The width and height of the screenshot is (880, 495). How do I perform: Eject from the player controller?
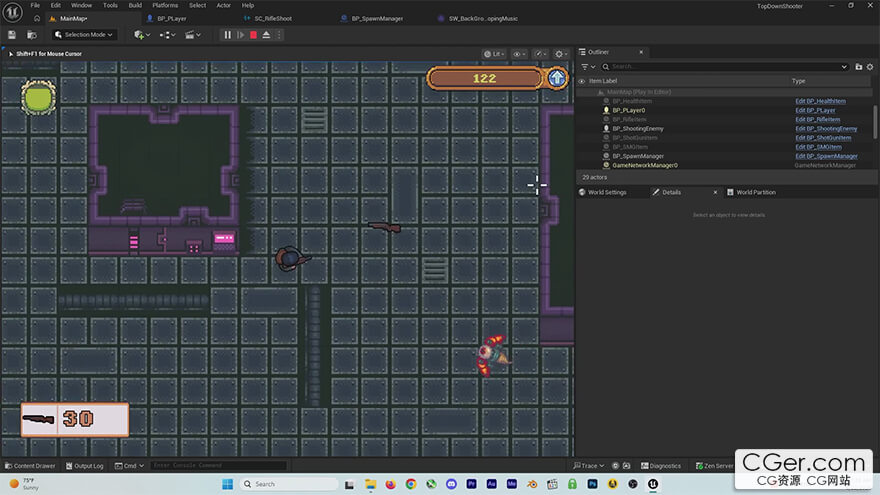(267, 35)
